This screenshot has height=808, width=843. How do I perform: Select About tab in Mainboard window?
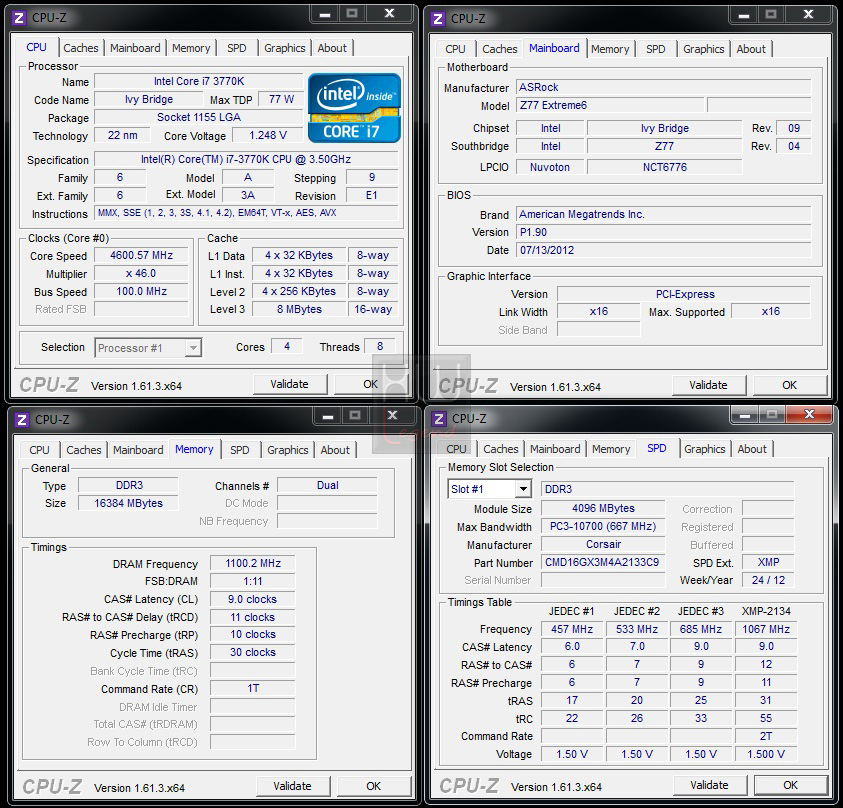click(x=751, y=49)
